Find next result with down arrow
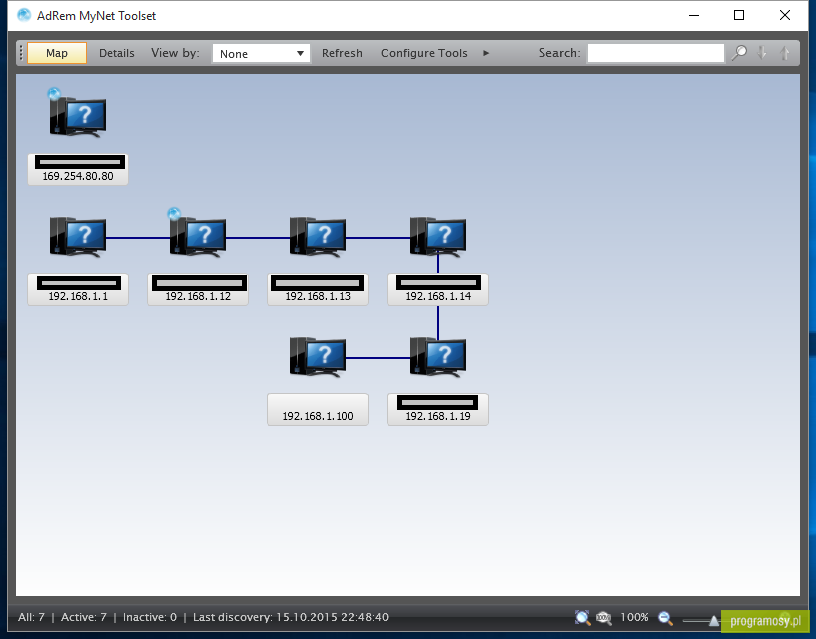 click(x=762, y=53)
